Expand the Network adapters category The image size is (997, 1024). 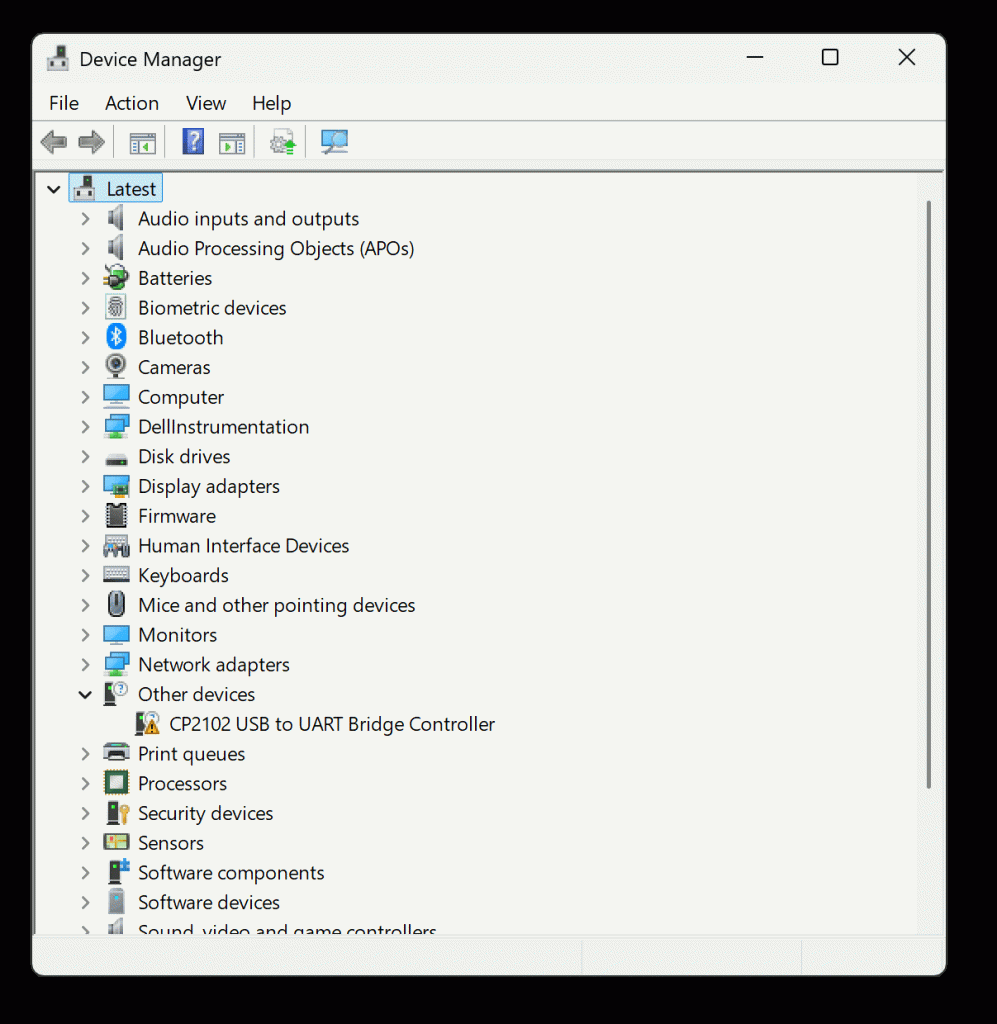86,665
